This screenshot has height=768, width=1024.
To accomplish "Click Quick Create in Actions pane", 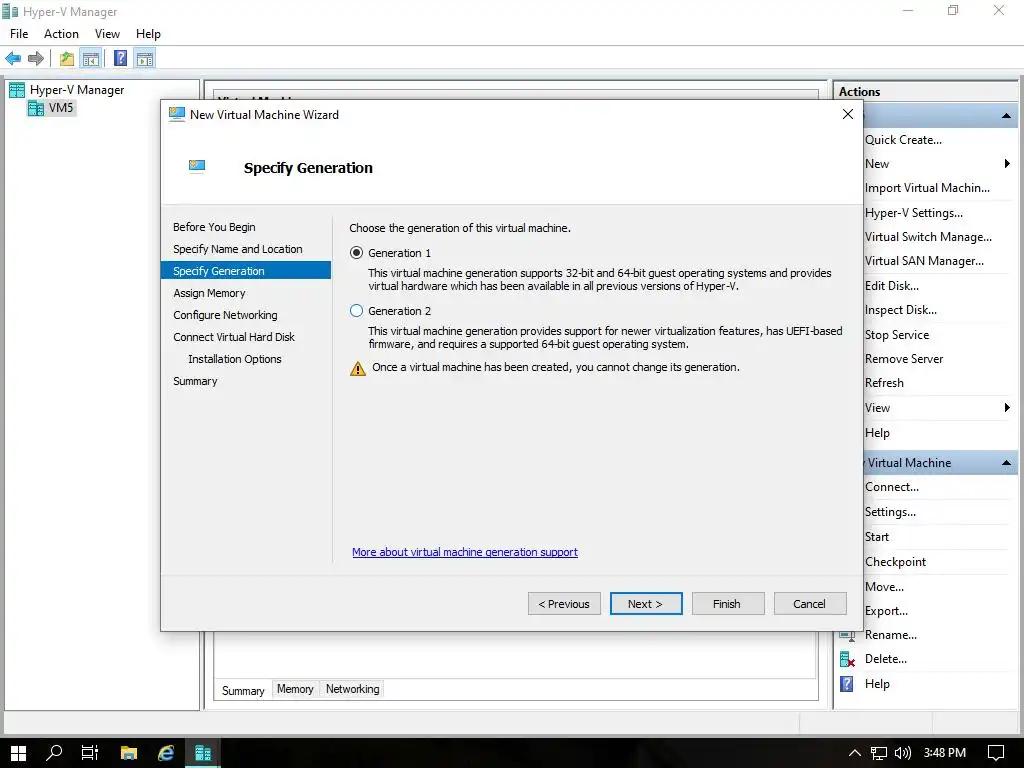I will [x=904, y=140].
